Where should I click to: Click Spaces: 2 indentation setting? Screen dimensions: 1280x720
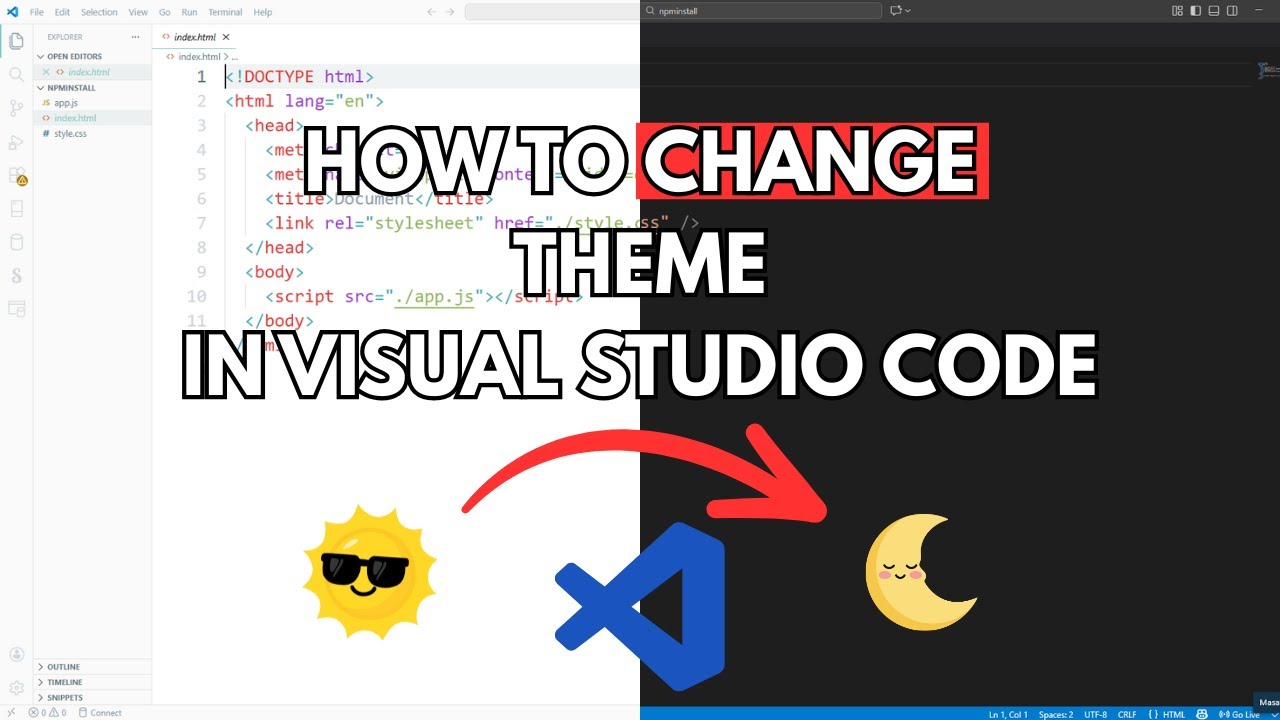click(x=1055, y=714)
